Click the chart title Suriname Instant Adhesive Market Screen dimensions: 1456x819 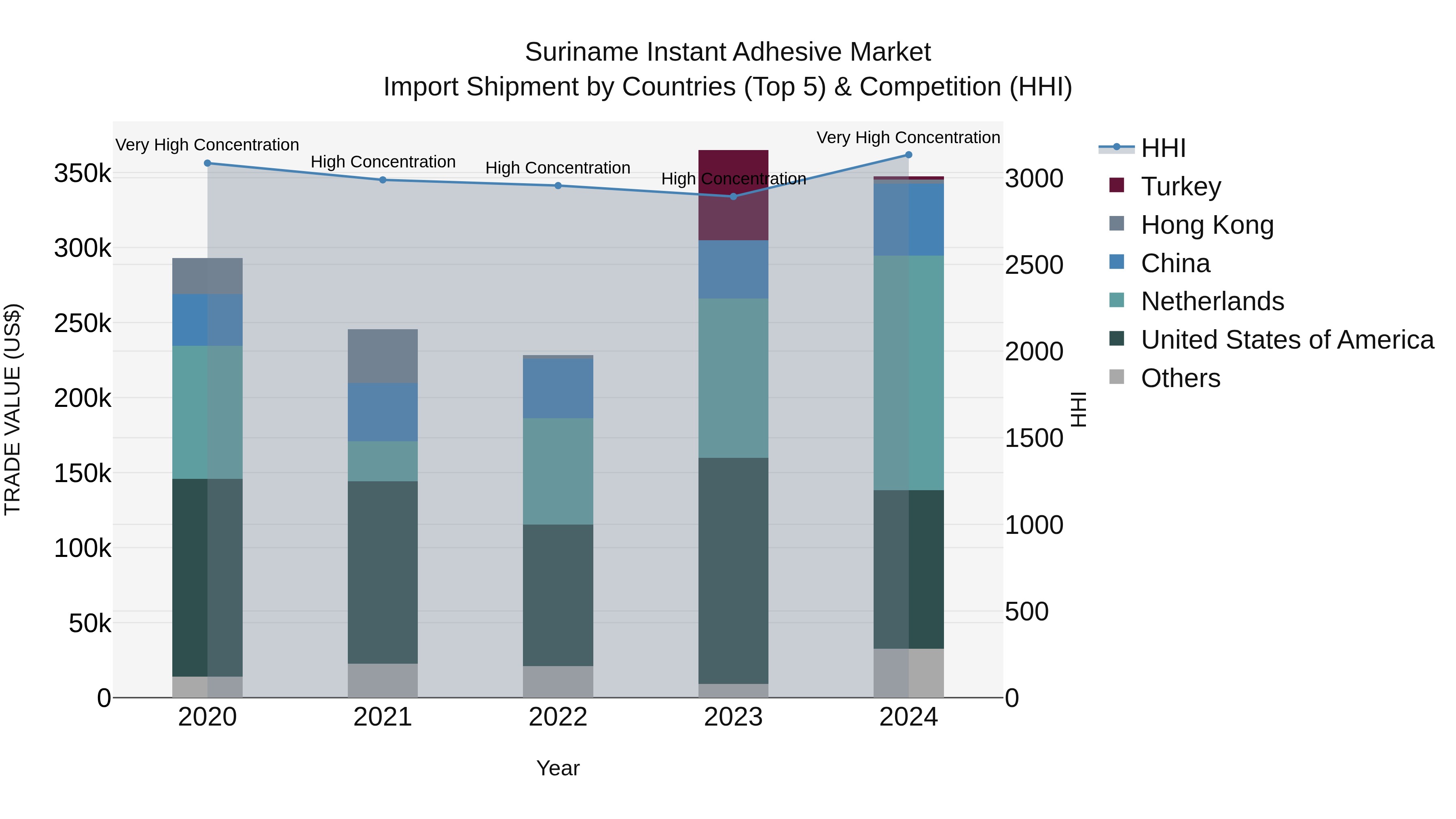pyautogui.click(x=728, y=52)
